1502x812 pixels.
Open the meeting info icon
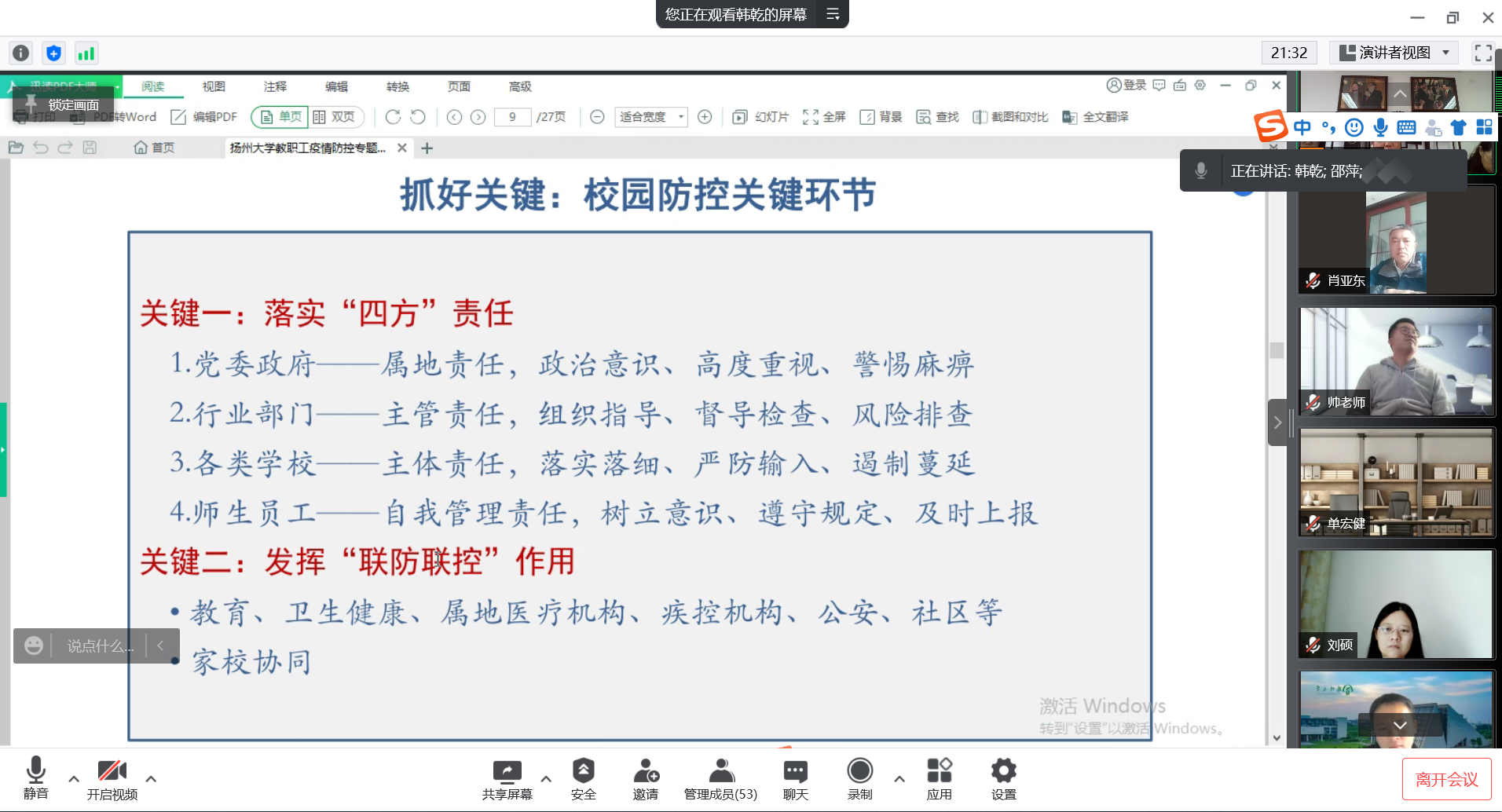[21, 53]
